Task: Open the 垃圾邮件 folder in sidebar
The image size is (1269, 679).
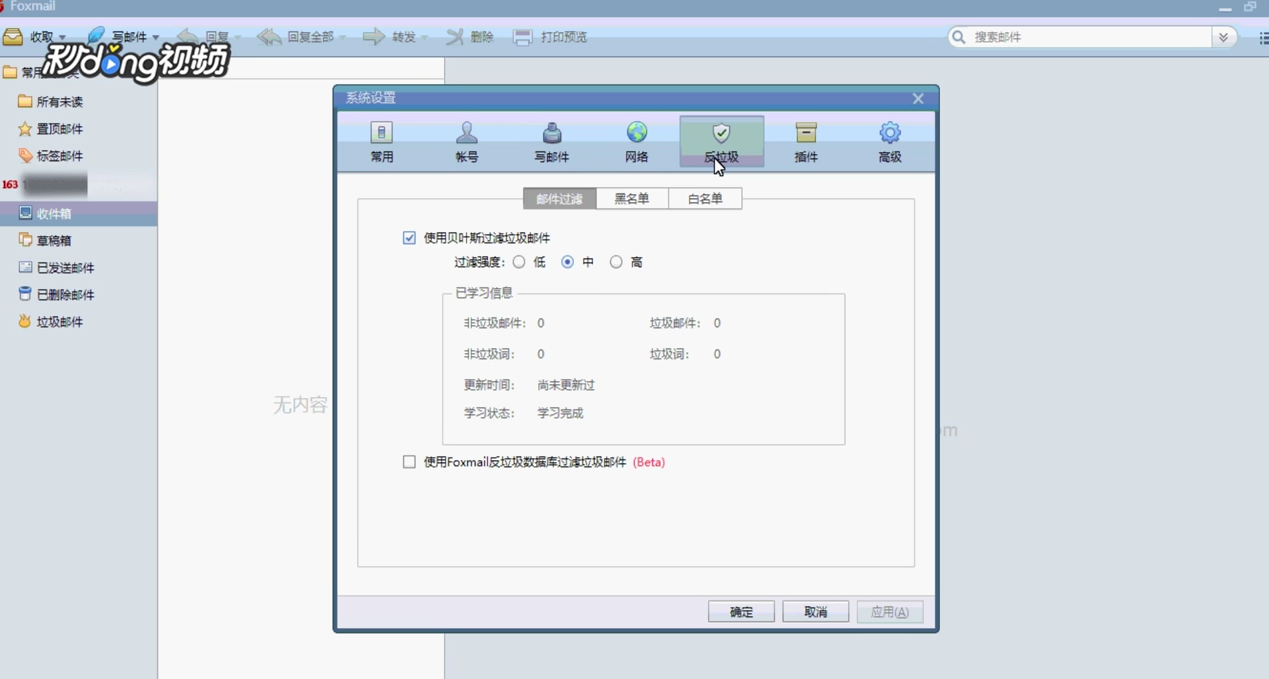Action: [58, 321]
